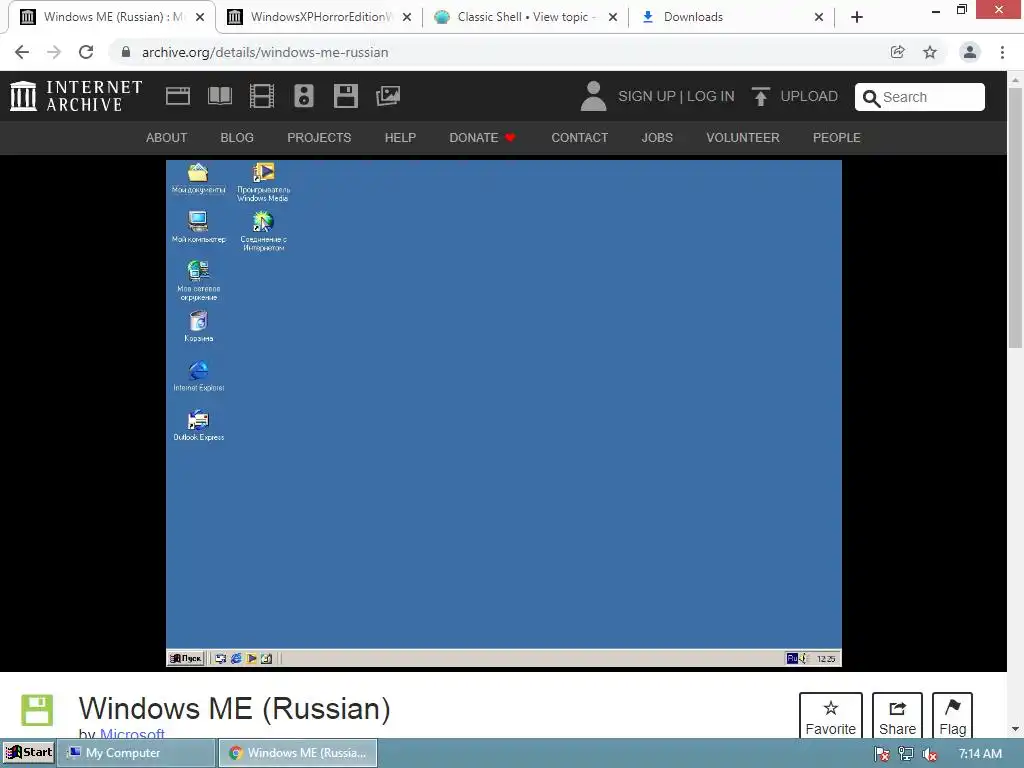1024x768 pixels.
Task: Open the JOBS menu item
Action: 657,138
